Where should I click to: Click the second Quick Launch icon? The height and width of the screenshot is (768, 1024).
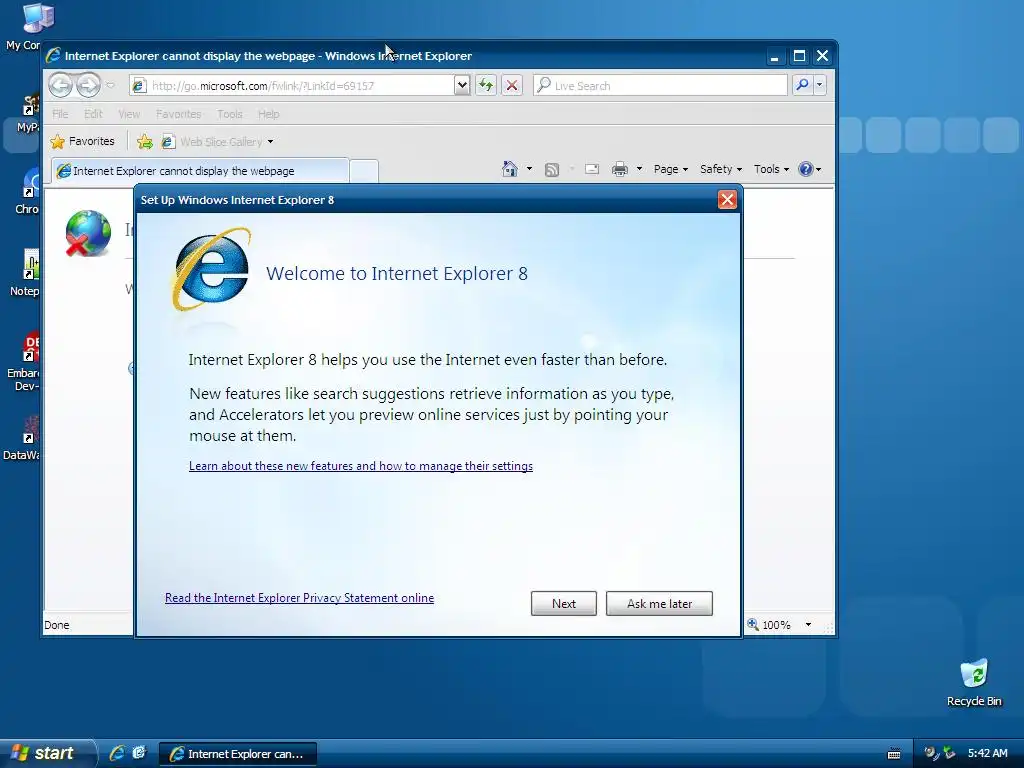tap(139, 753)
